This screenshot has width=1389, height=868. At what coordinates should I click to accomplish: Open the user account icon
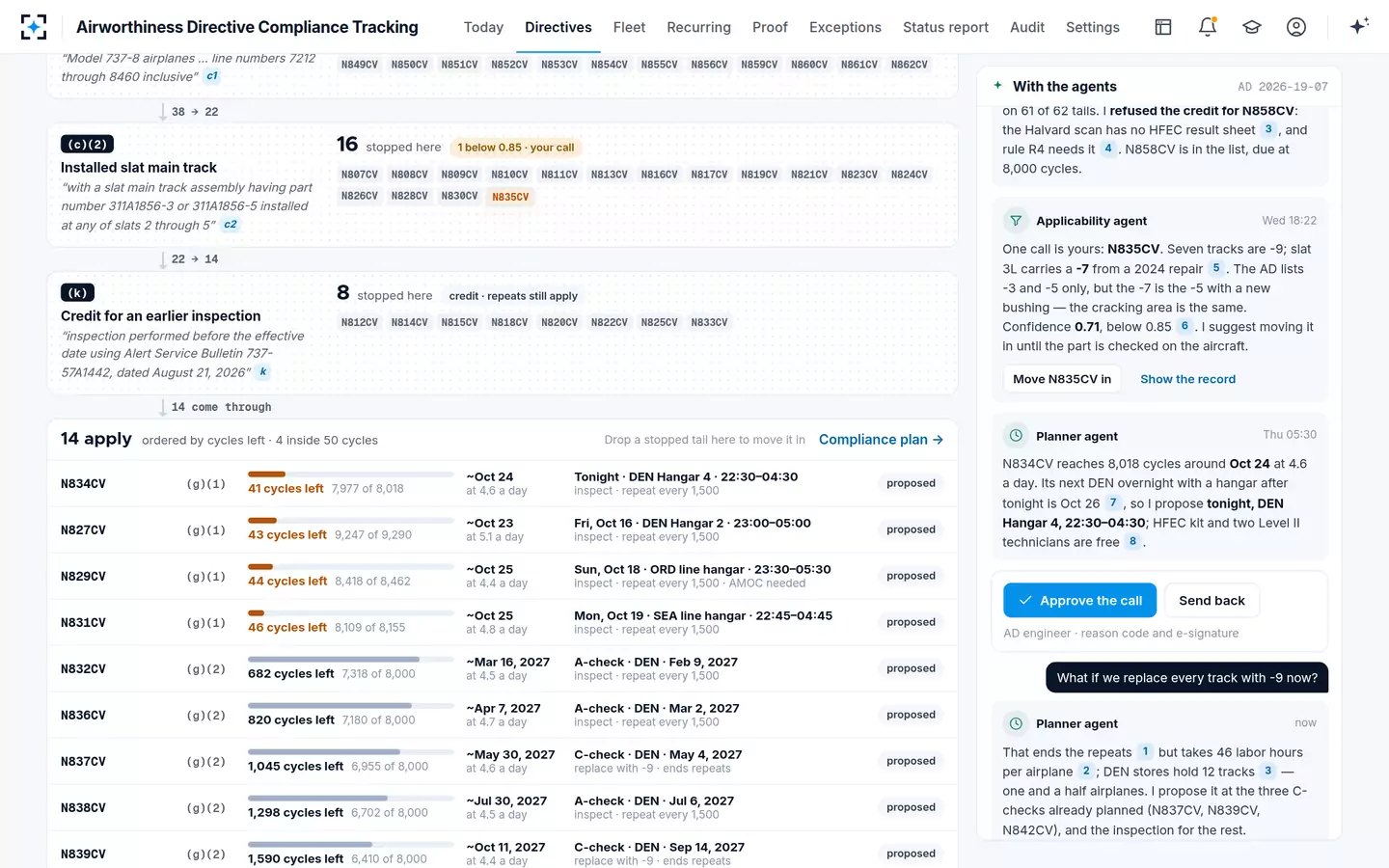[x=1296, y=27]
